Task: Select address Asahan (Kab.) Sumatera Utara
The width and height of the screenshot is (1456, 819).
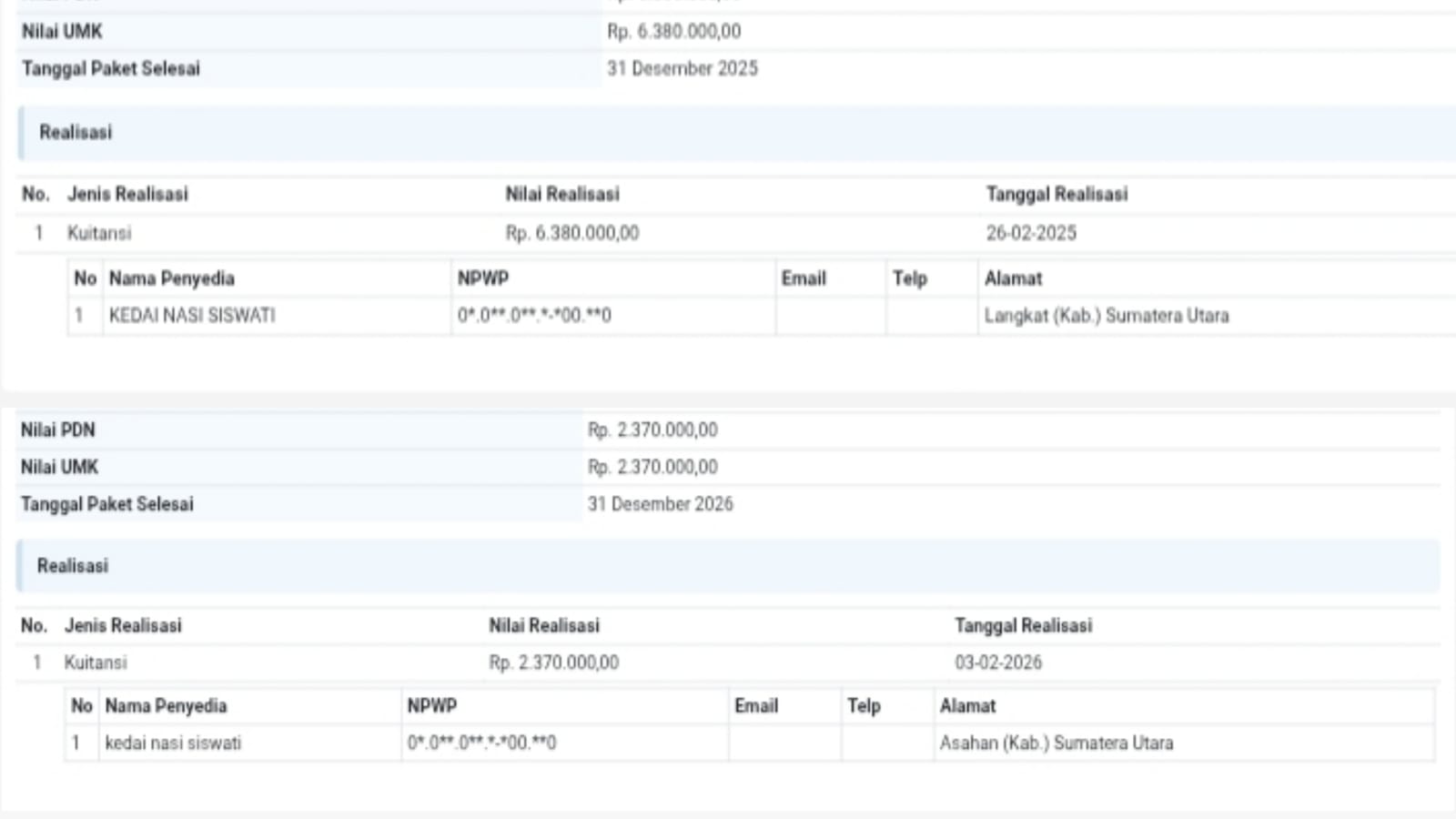Action: coord(1057,743)
